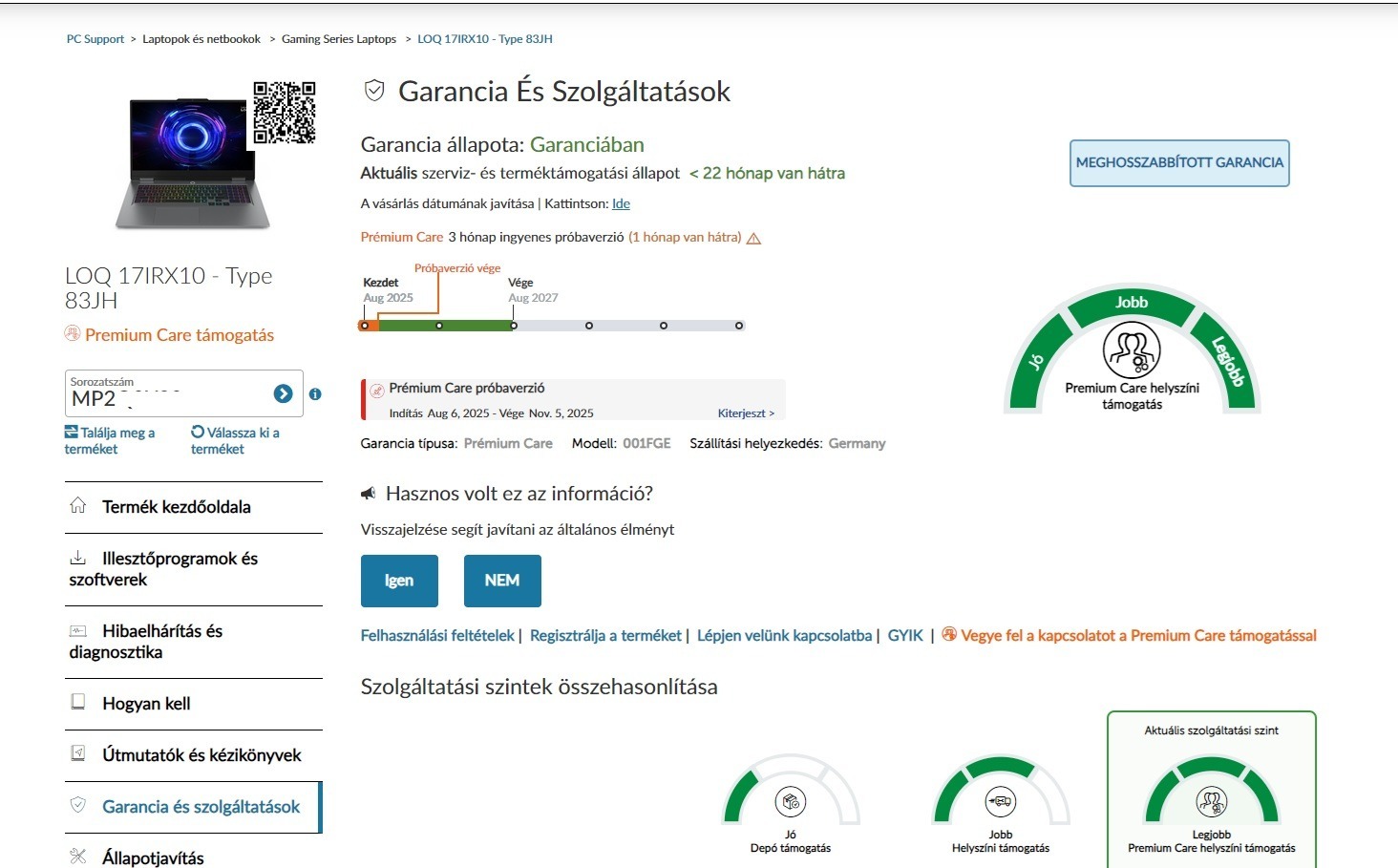Click the Premium Care trial badge icon
Viewport: 1398px width, 868px height.
click(377, 390)
